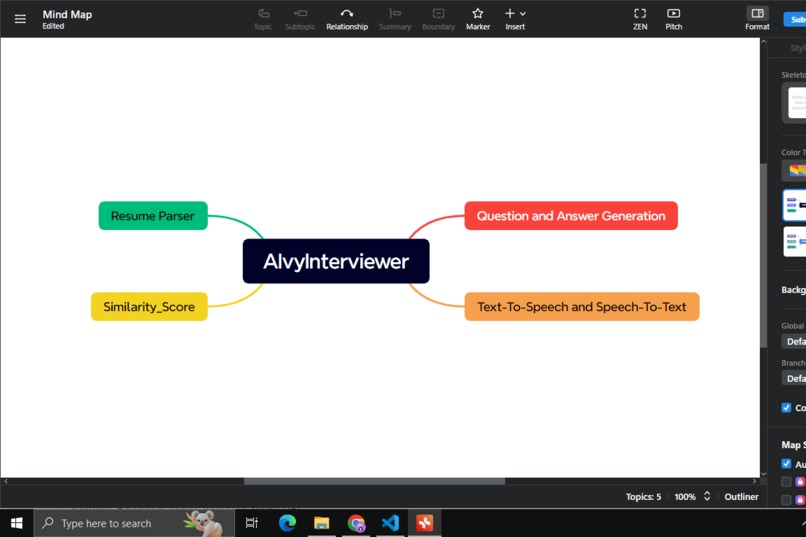The width and height of the screenshot is (806, 537).
Task: Toggle the Format side panel
Action: [x=757, y=19]
